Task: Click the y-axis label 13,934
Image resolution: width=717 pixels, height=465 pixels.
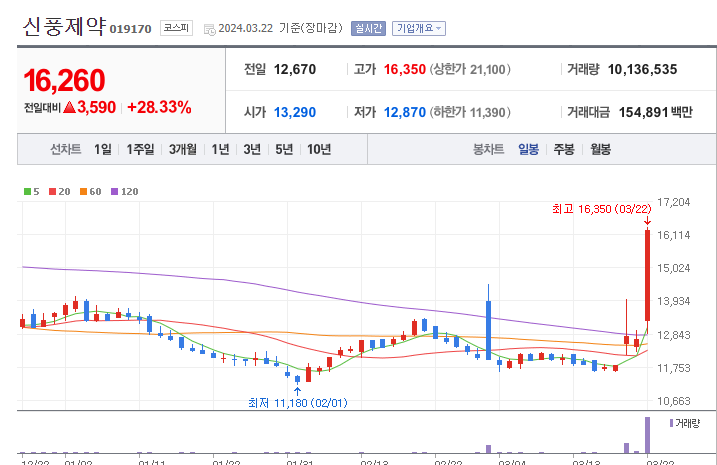Action: click(674, 301)
